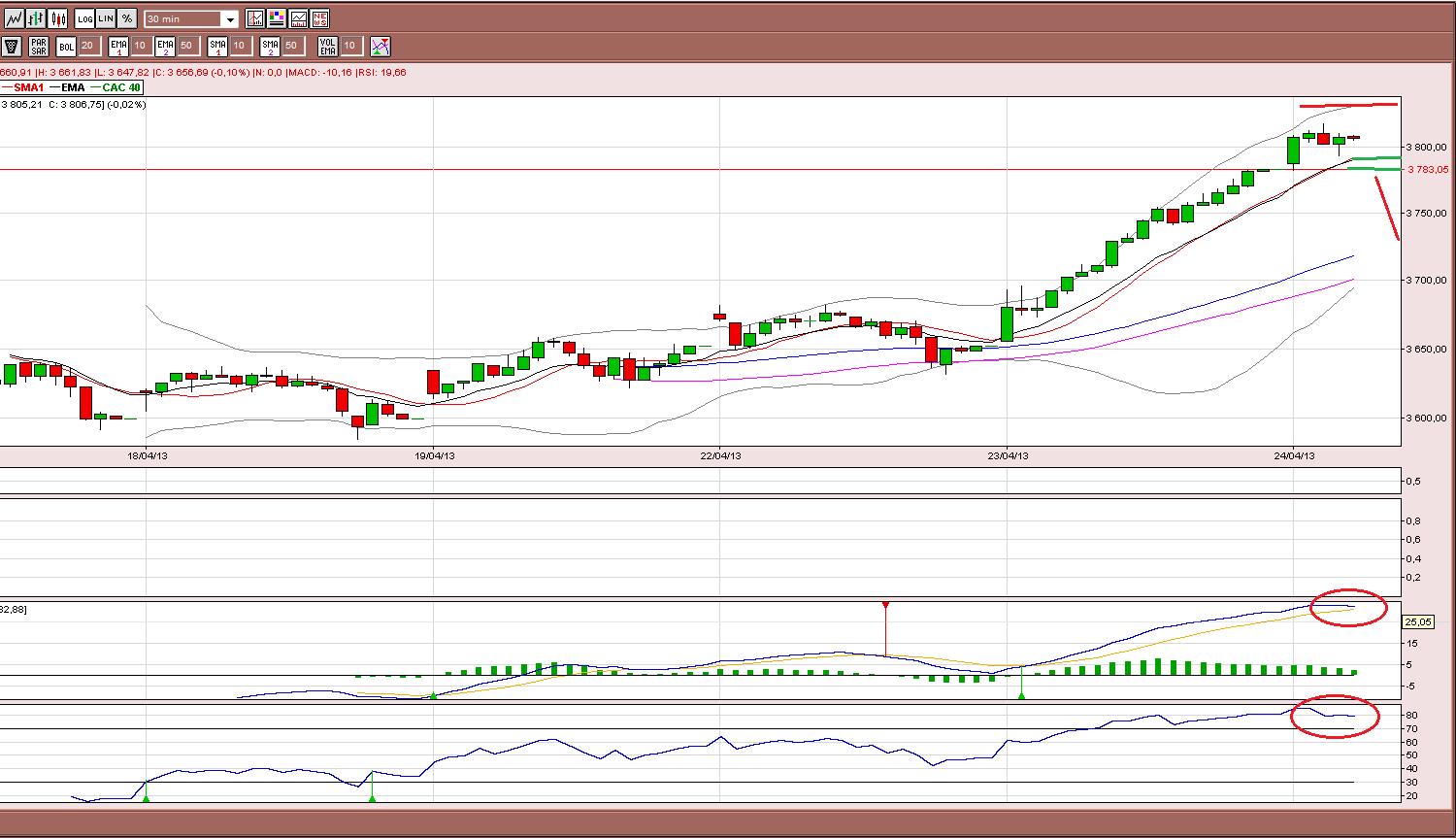This screenshot has width=1456, height=838.
Task: Switch to the candlestick chart display
Action: pos(58,18)
